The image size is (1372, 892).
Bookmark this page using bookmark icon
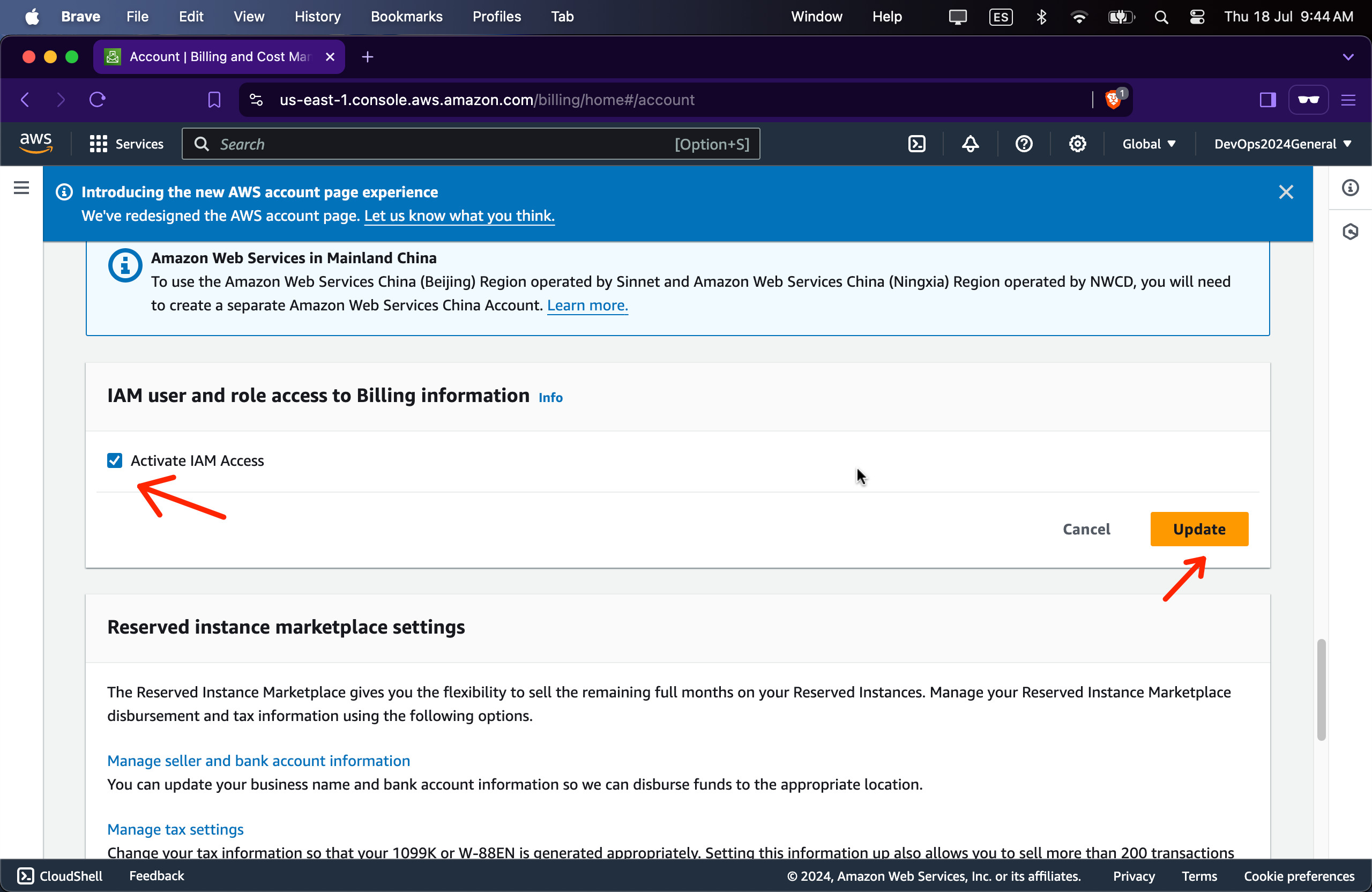(214, 100)
